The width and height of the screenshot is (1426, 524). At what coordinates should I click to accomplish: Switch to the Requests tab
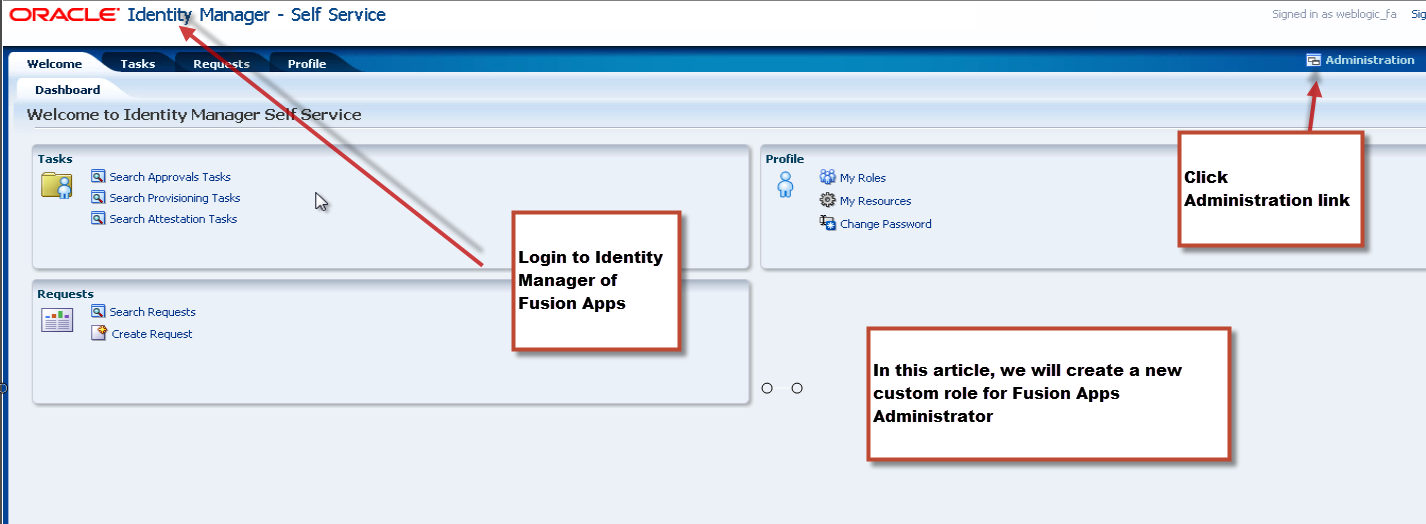coord(221,63)
